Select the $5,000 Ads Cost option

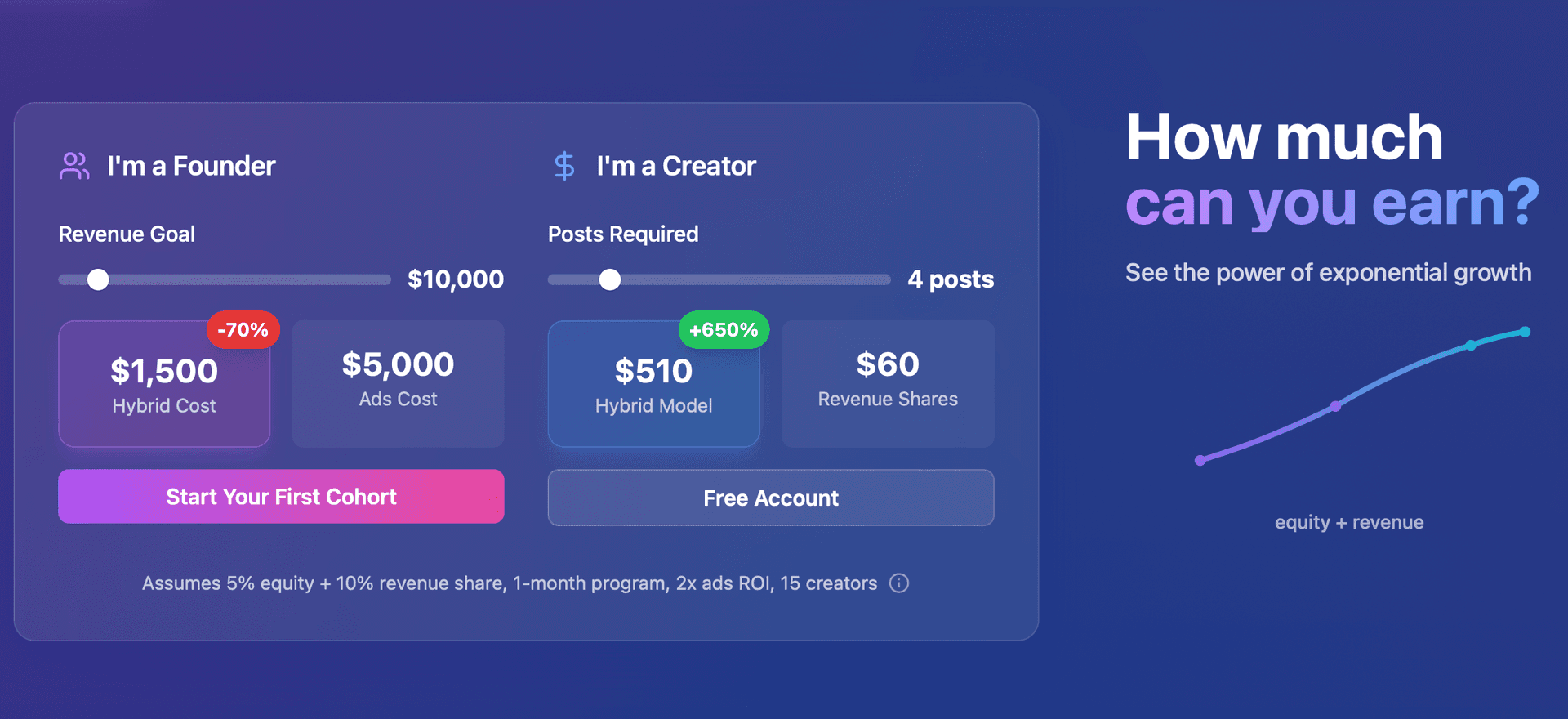[x=398, y=384]
